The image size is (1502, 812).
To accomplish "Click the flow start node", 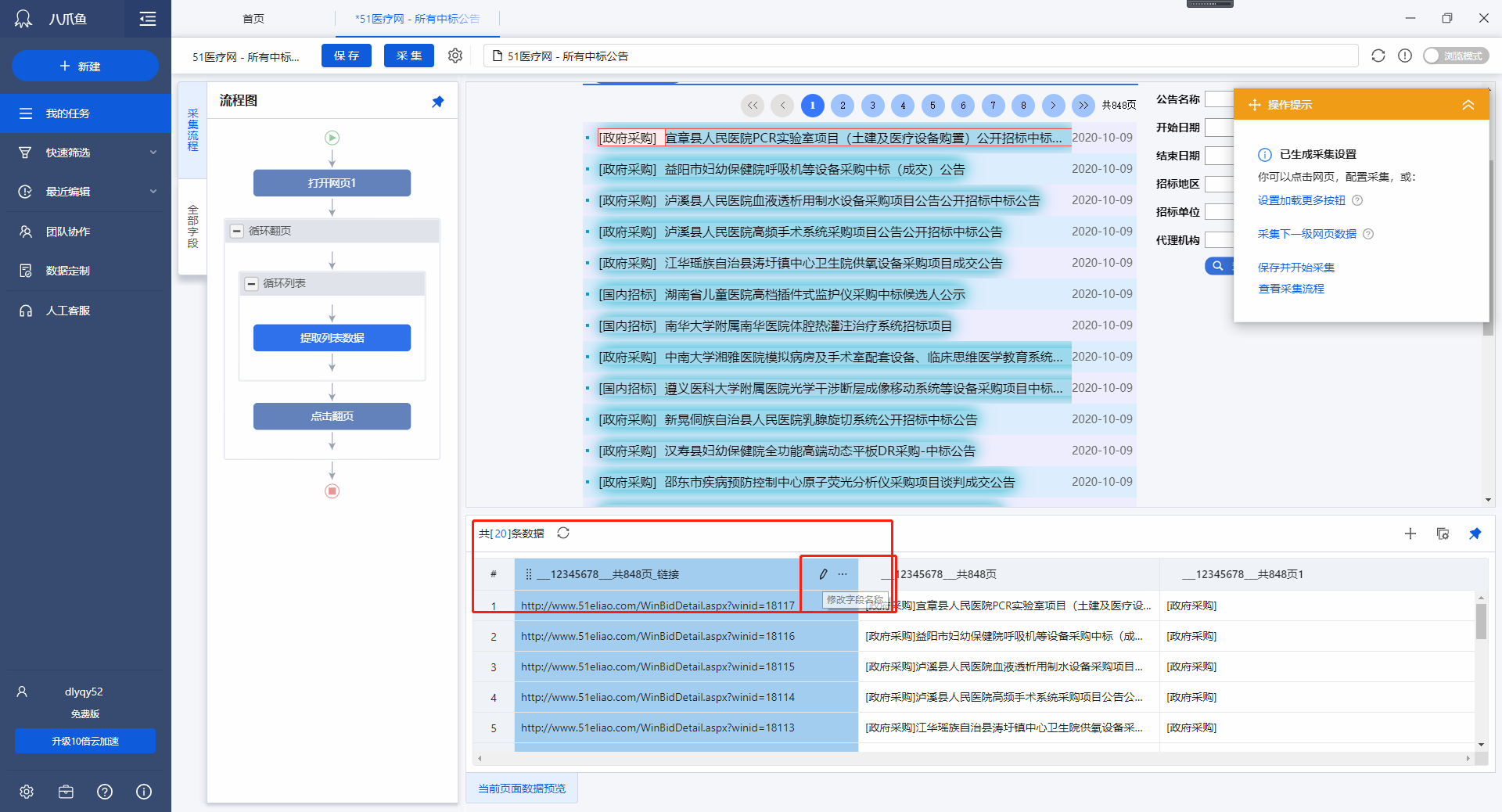I will (332, 138).
